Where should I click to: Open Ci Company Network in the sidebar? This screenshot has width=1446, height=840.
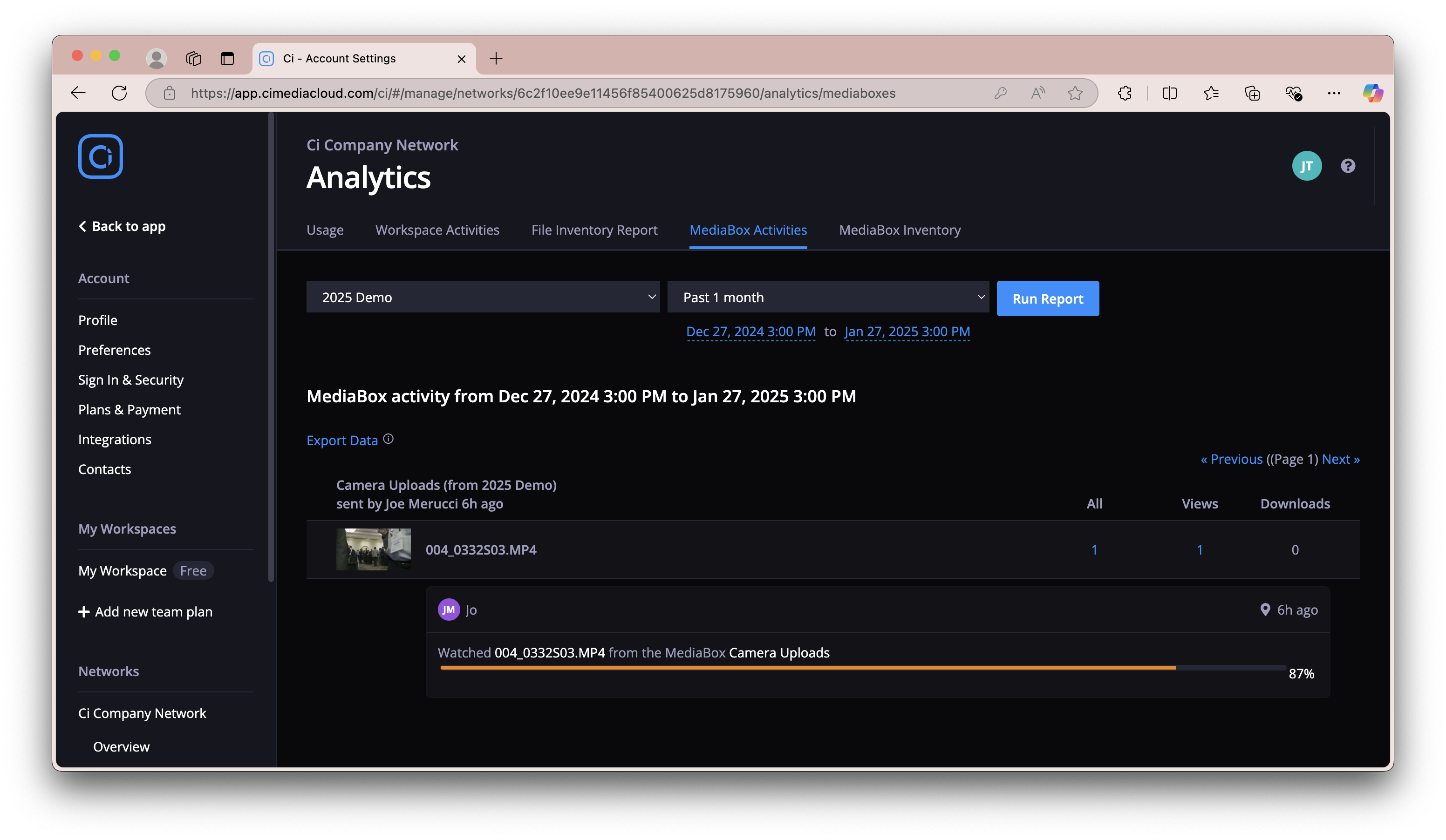point(142,713)
